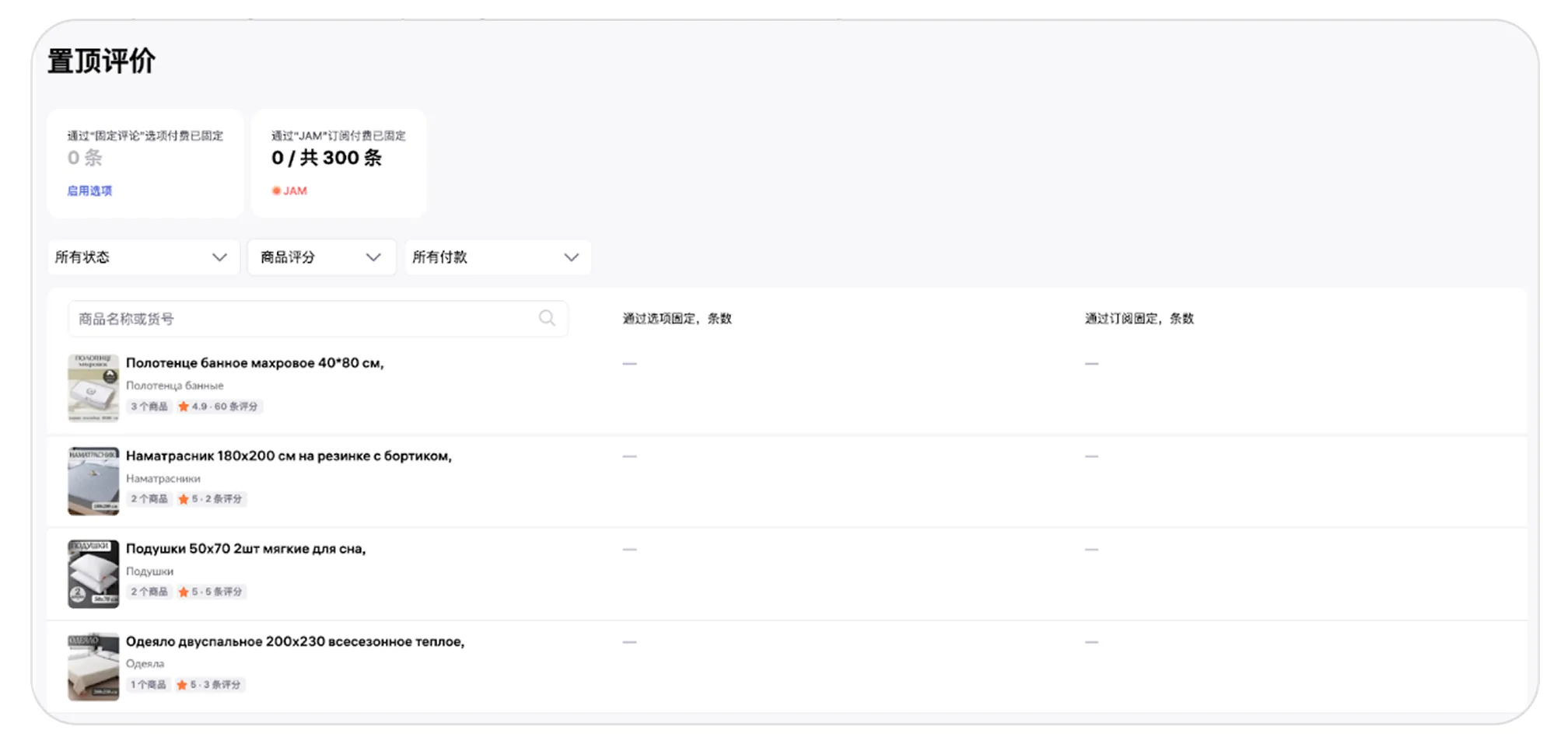
Task: Expand the 商品评分 rating filter
Action: click(x=320, y=257)
